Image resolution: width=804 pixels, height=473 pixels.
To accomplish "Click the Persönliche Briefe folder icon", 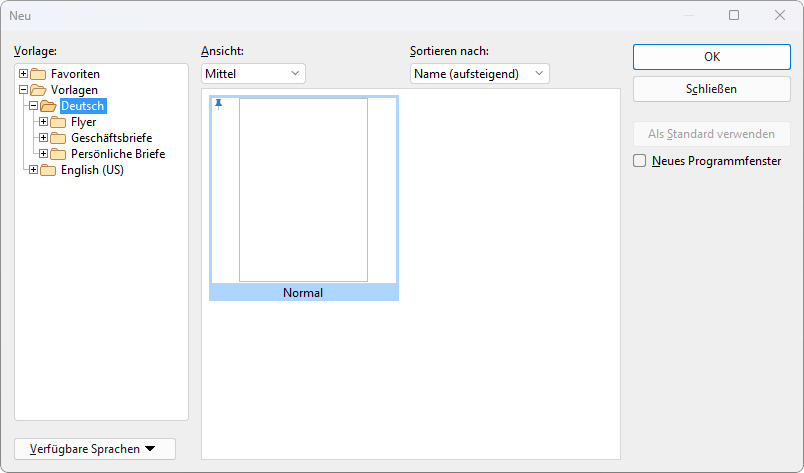I will pyautogui.click(x=58, y=154).
